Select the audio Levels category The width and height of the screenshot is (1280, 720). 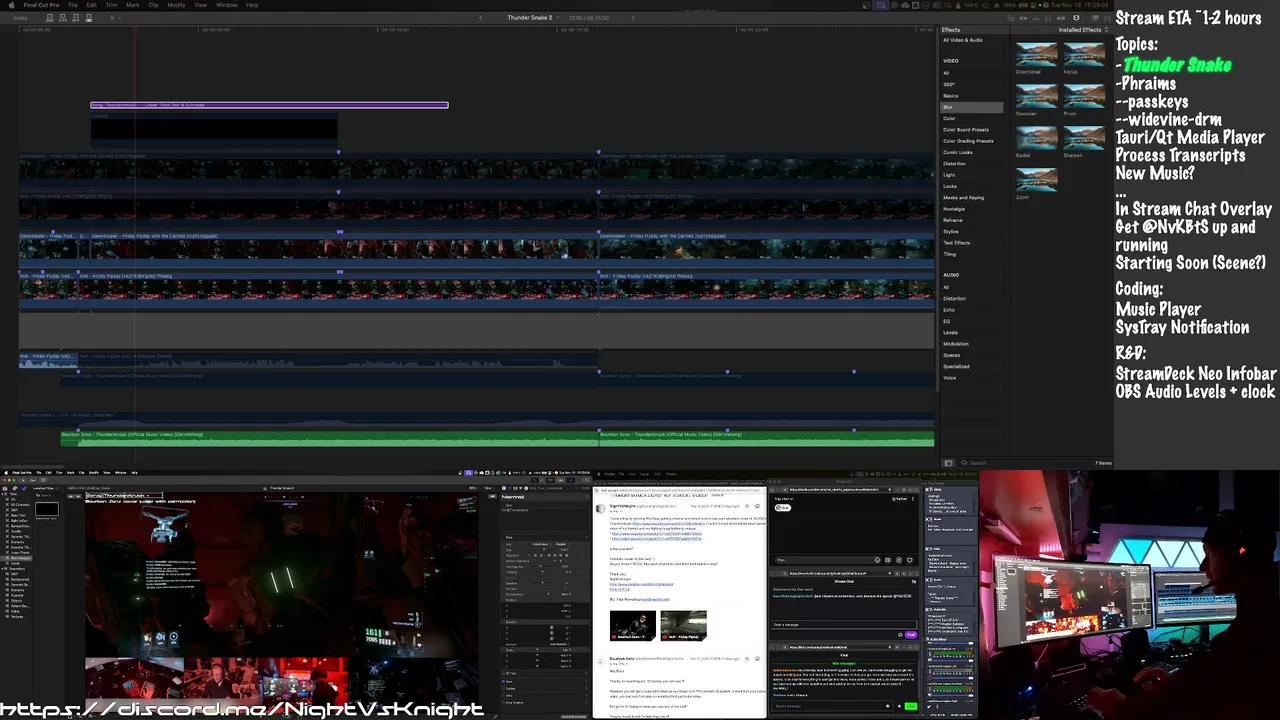point(950,332)
